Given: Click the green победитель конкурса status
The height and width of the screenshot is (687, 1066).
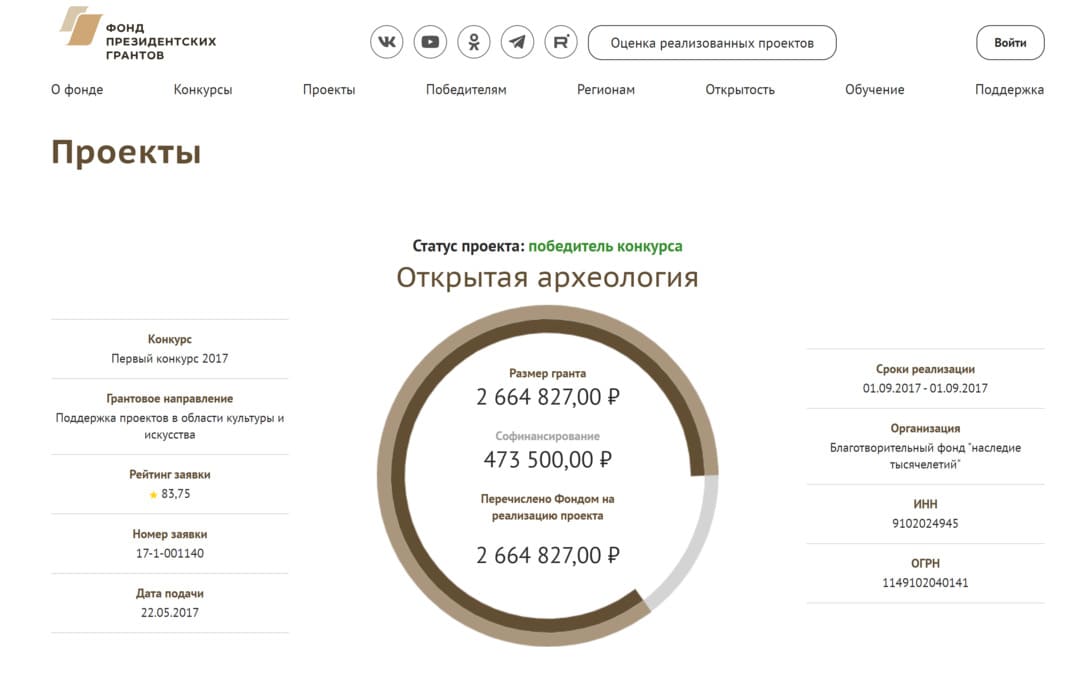Looking at the screenshot, I should point(605,246).
